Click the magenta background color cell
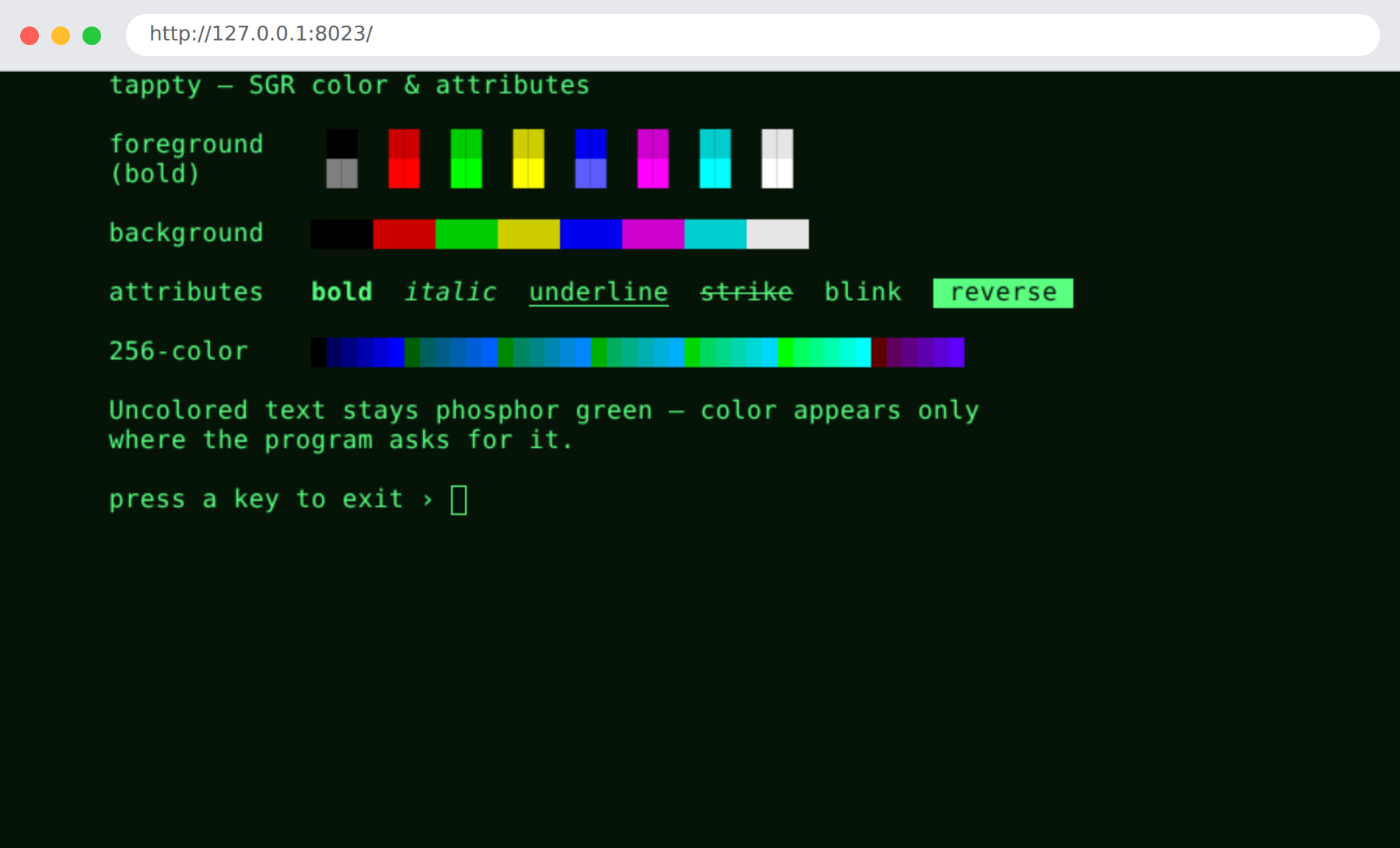 coord(653,234)
